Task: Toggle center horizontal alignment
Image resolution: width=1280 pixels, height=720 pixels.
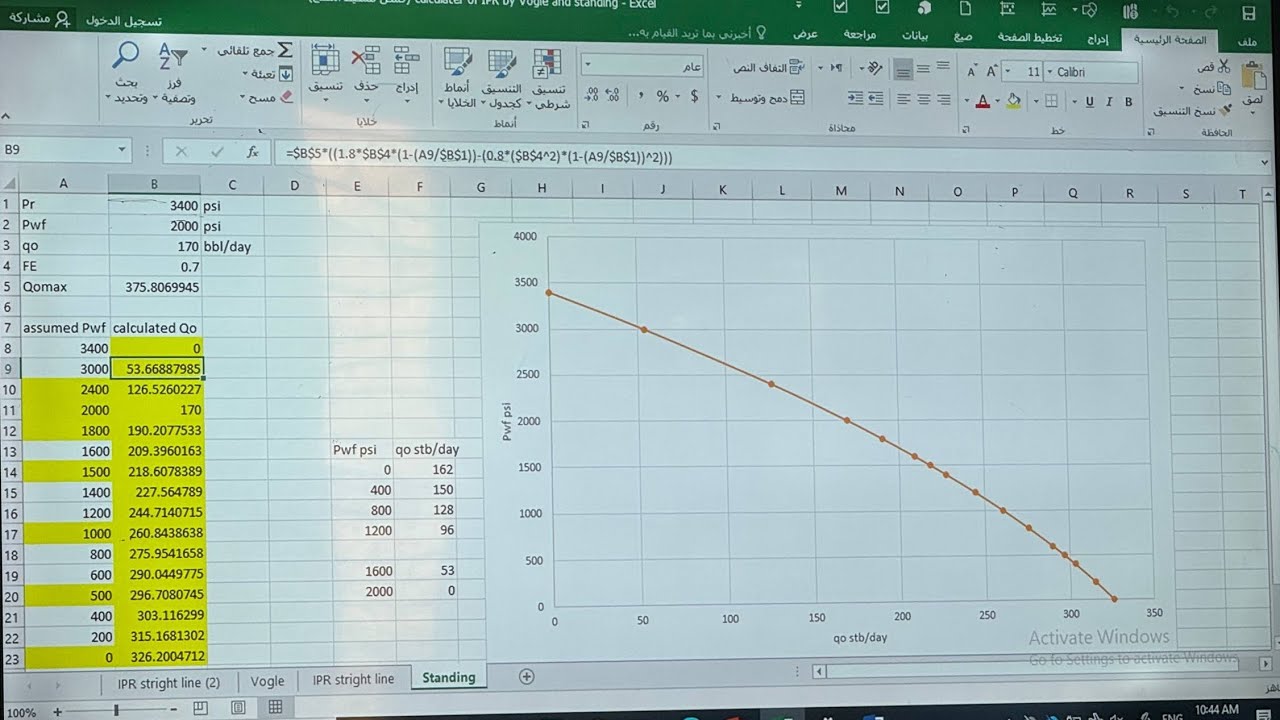Action: (925, 99)
